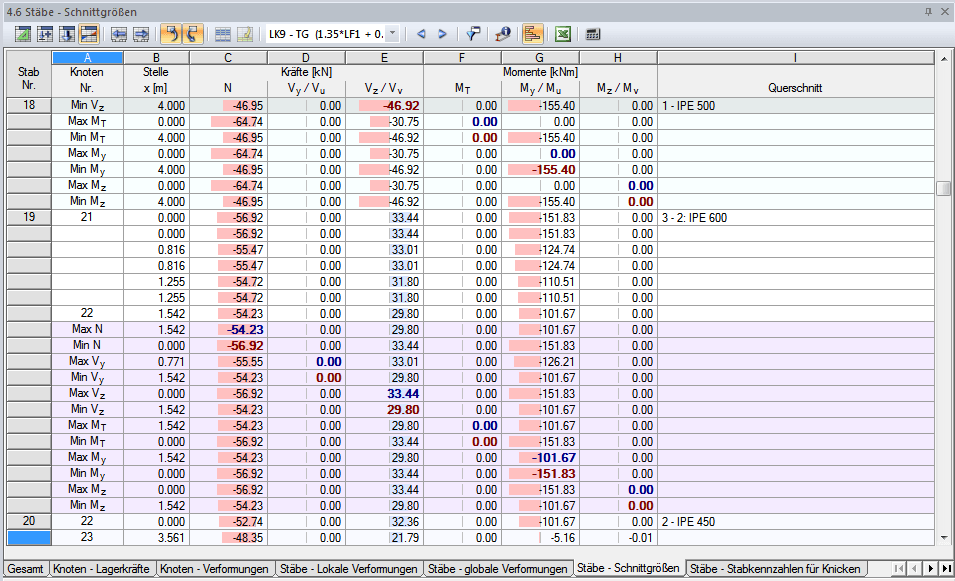Click the Querschnitt column heading
This screenshot has width=955, height=581.
click(x=795, y=88)
